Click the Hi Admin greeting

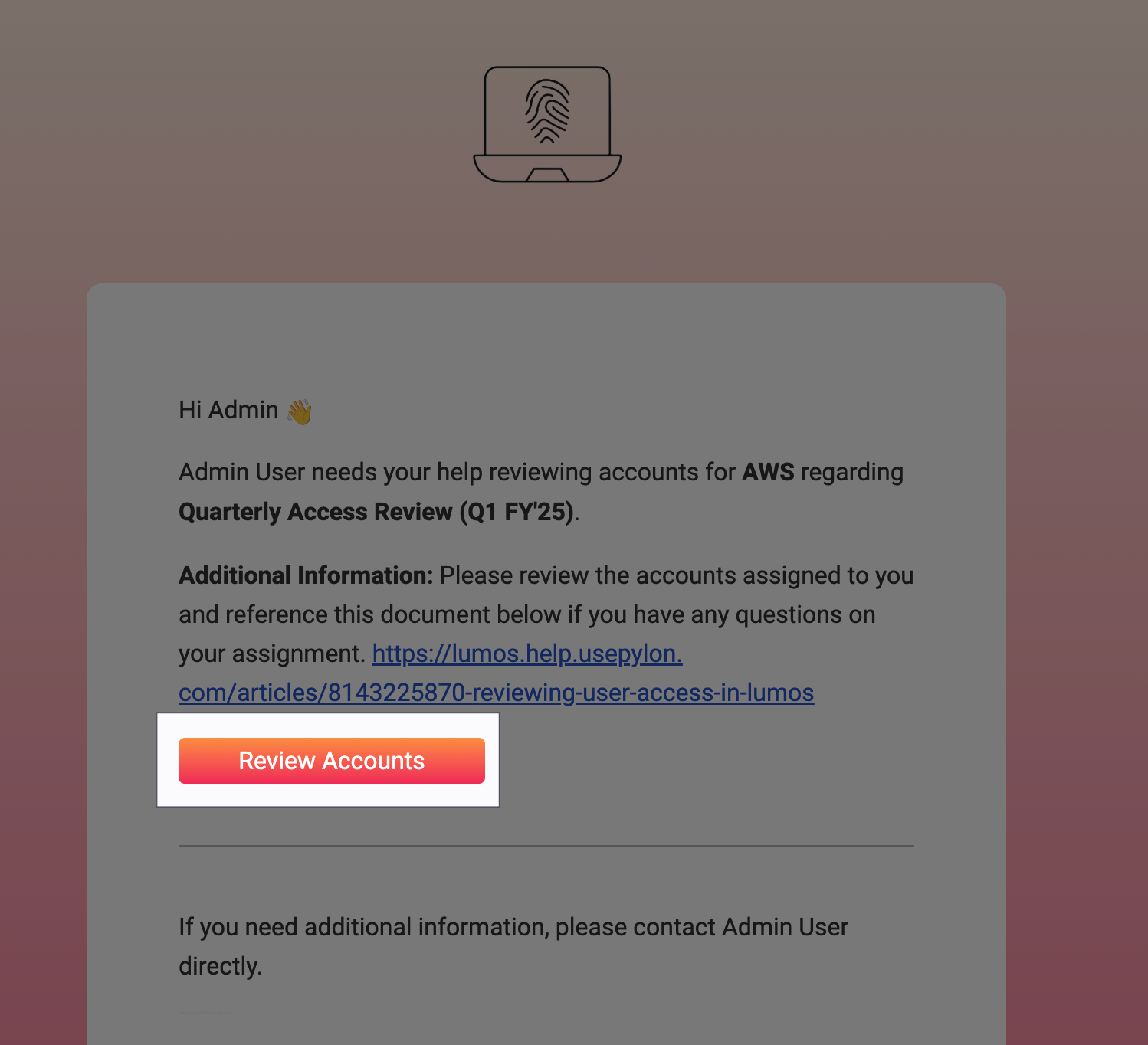(x=228, y=410)
